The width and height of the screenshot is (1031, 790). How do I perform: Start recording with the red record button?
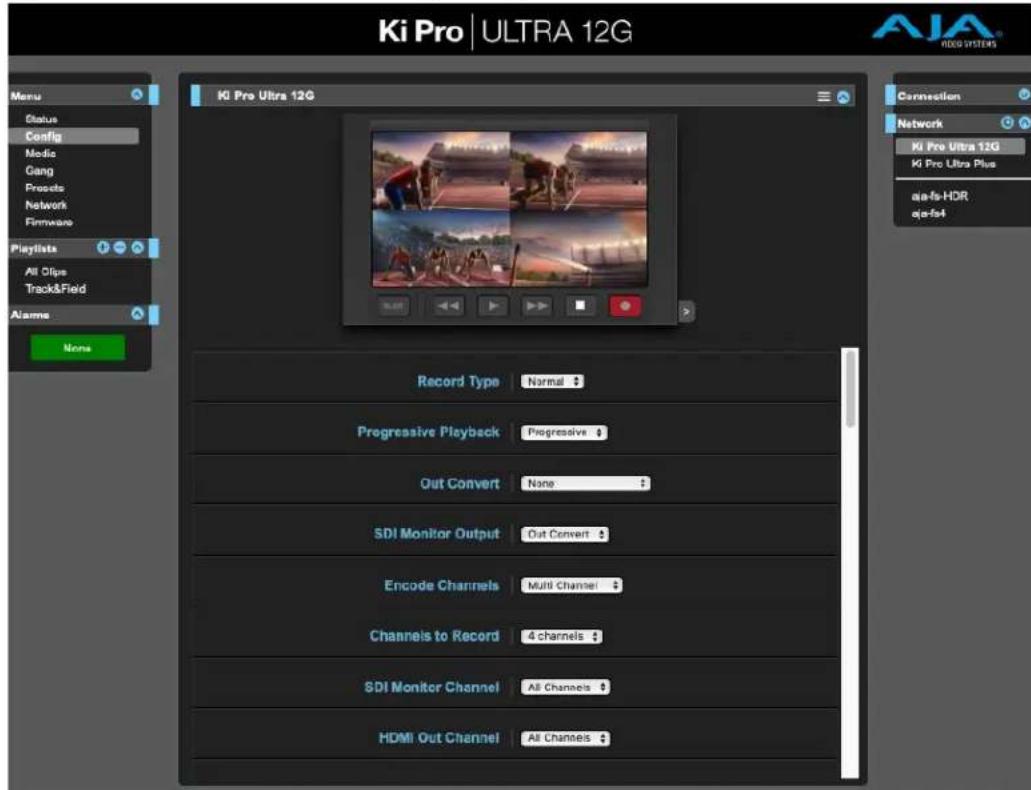pos(625,306)
